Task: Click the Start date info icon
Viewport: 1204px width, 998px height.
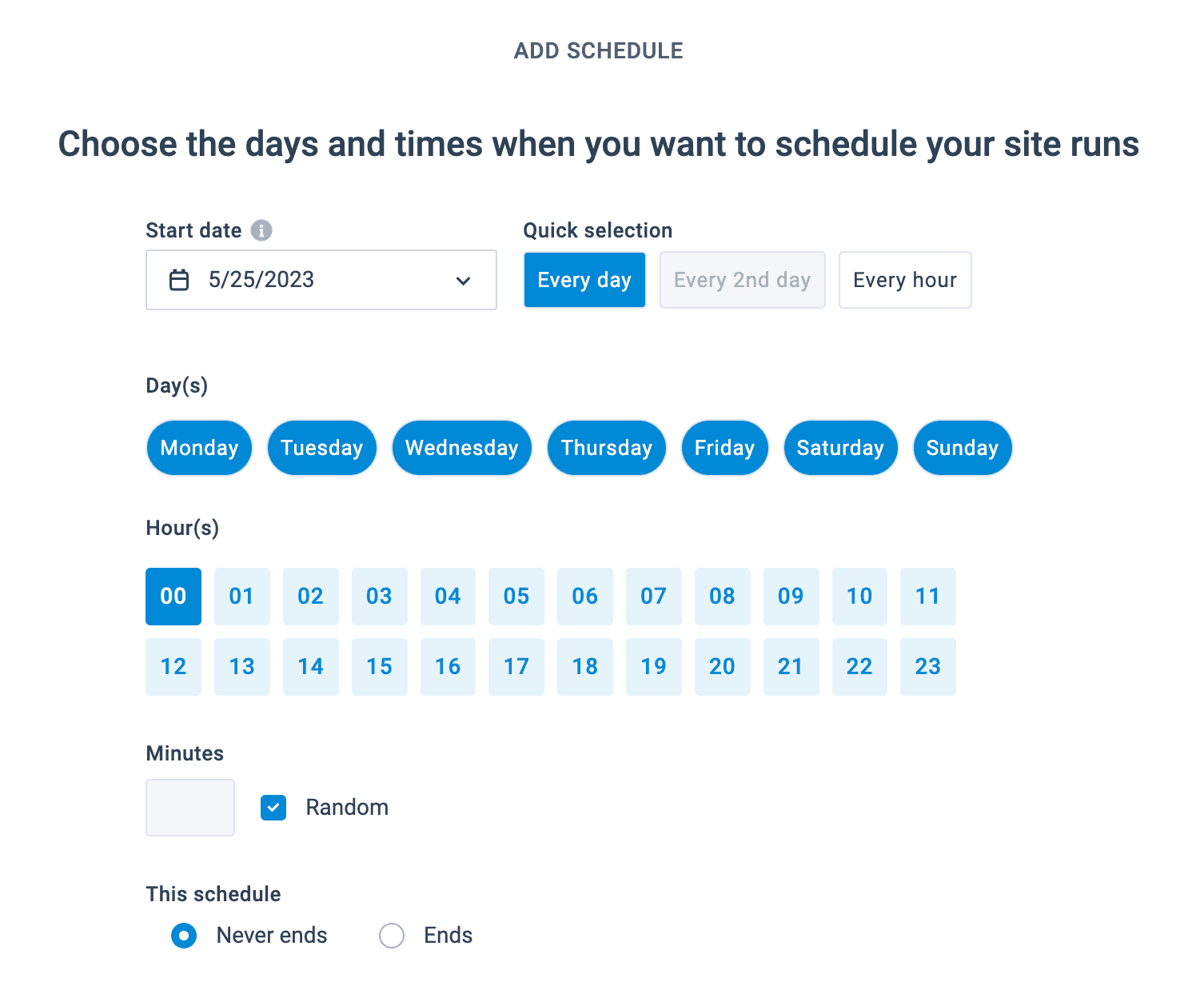Action: pyautogui.click(x=261, y=230)
